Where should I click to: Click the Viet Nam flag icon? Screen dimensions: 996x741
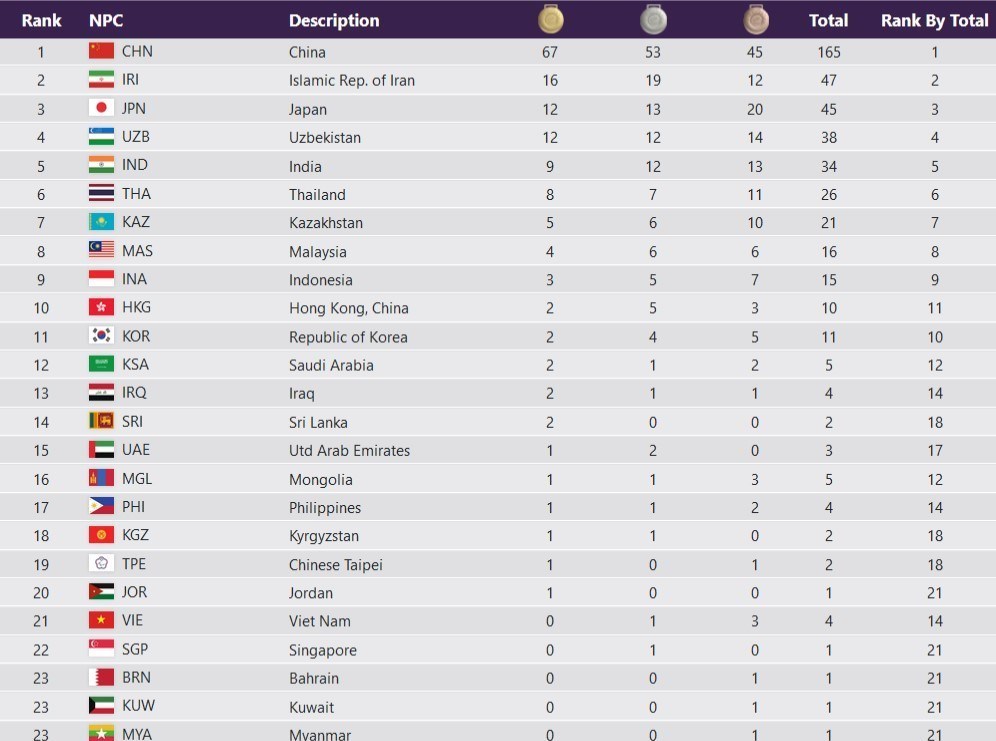click(101, 620)
